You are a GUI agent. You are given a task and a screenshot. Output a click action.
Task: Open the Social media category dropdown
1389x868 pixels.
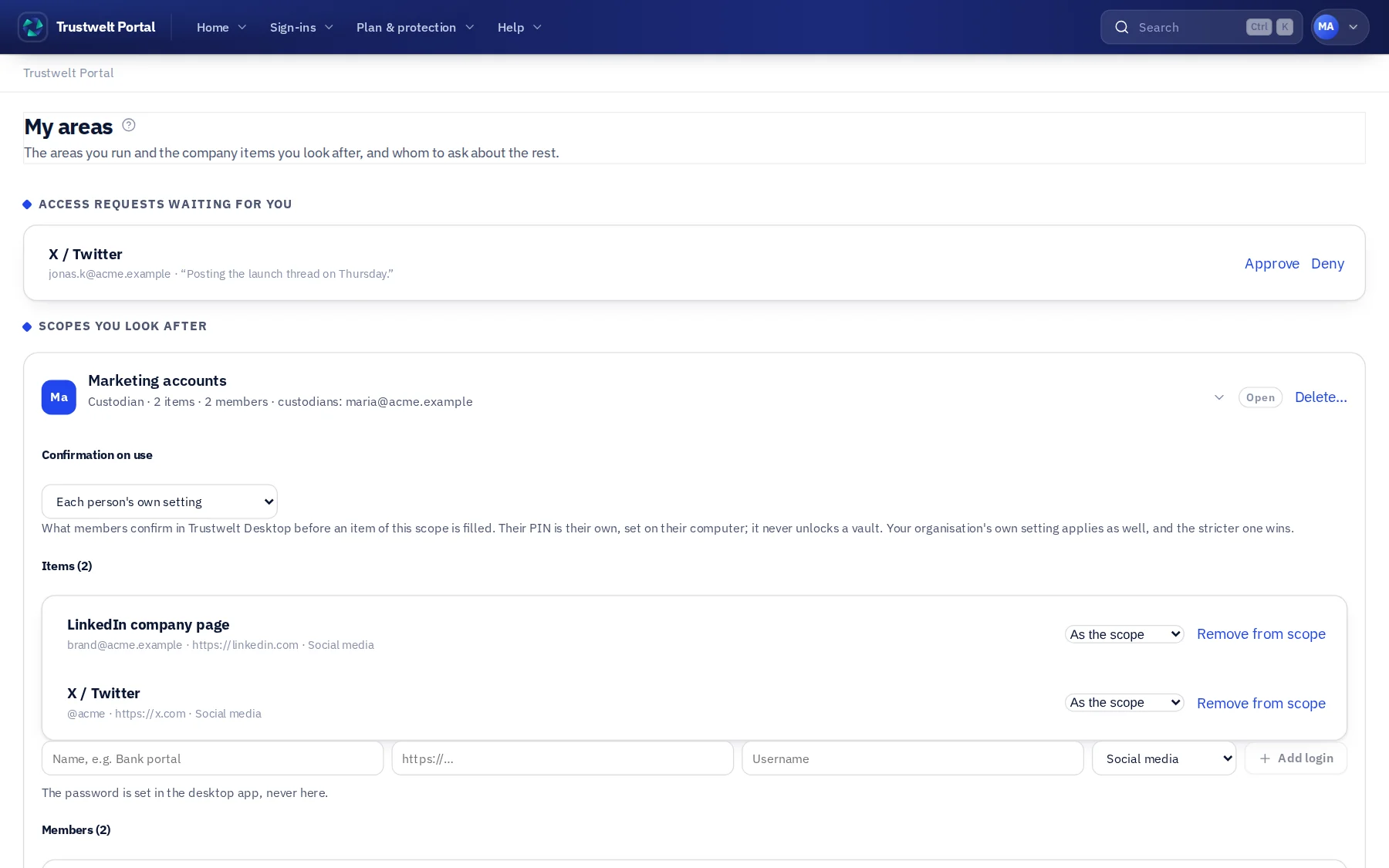tap(1164, 758)
